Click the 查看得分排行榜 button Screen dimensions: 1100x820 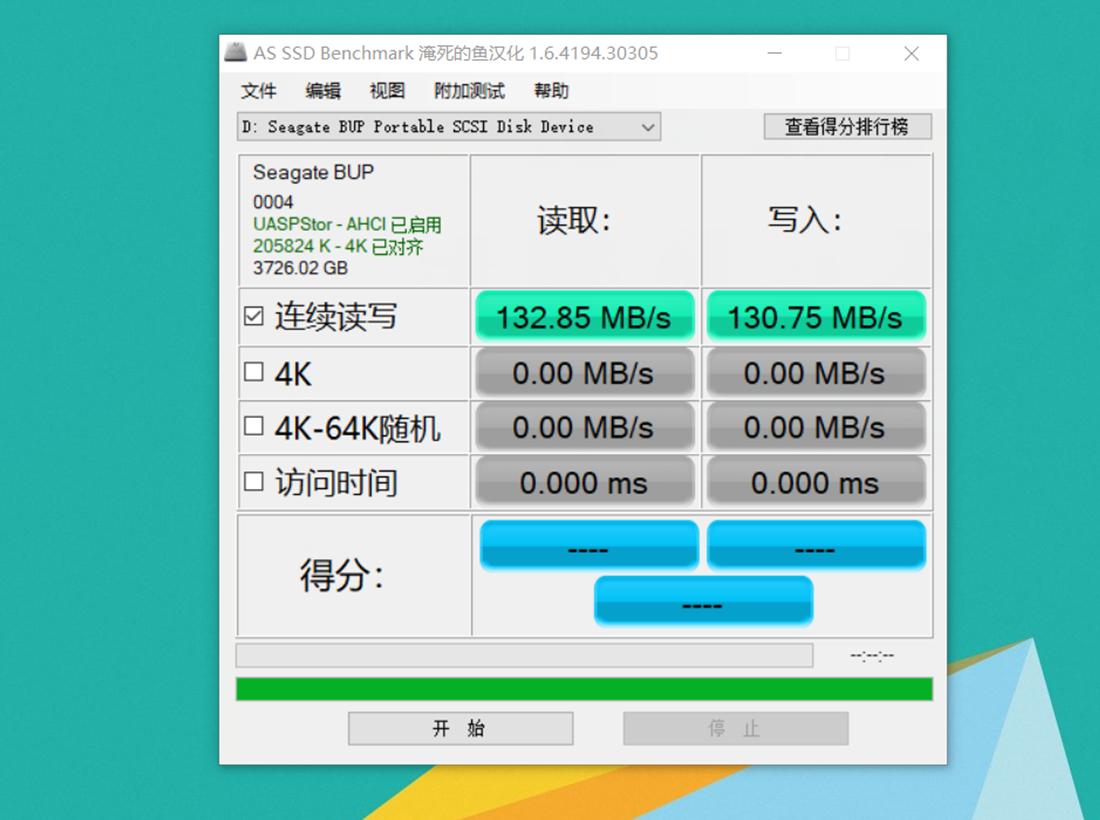pyautogui.click(x=846, y=126)
